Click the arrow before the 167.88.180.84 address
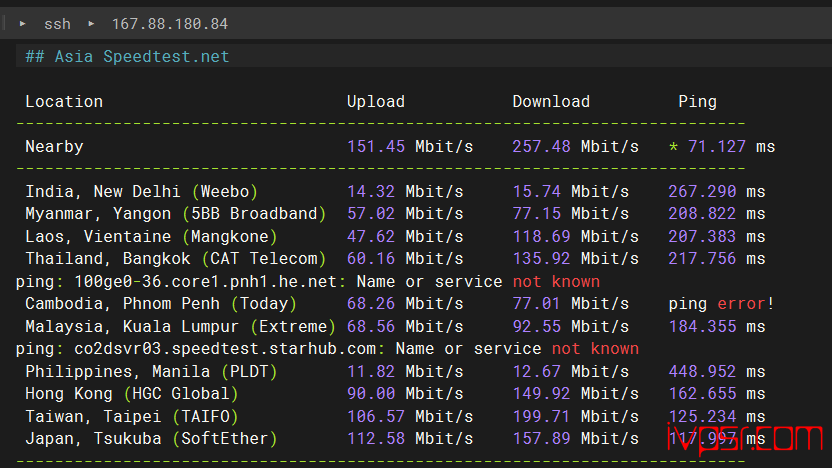The image size is (832, 468). (90, 23)
